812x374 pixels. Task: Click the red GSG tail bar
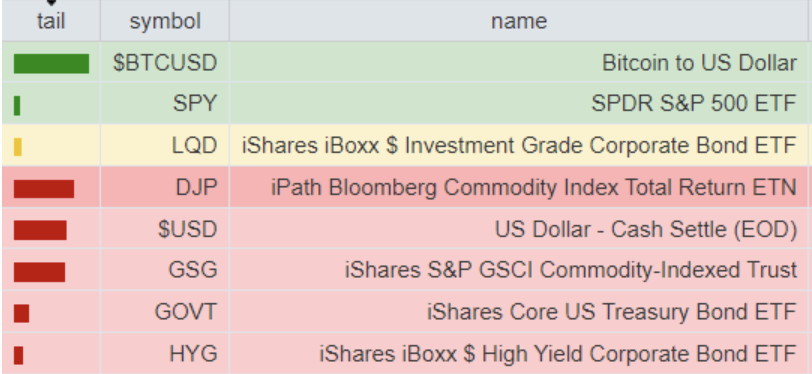39,272
